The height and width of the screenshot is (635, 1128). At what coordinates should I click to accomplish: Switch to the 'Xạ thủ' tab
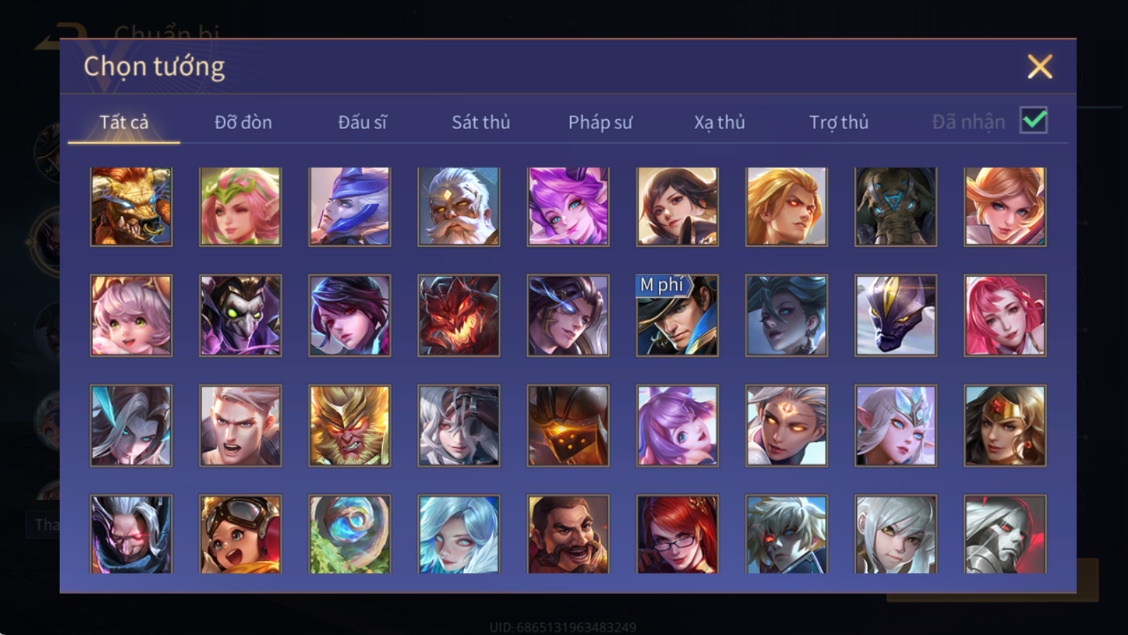(719, 122)
